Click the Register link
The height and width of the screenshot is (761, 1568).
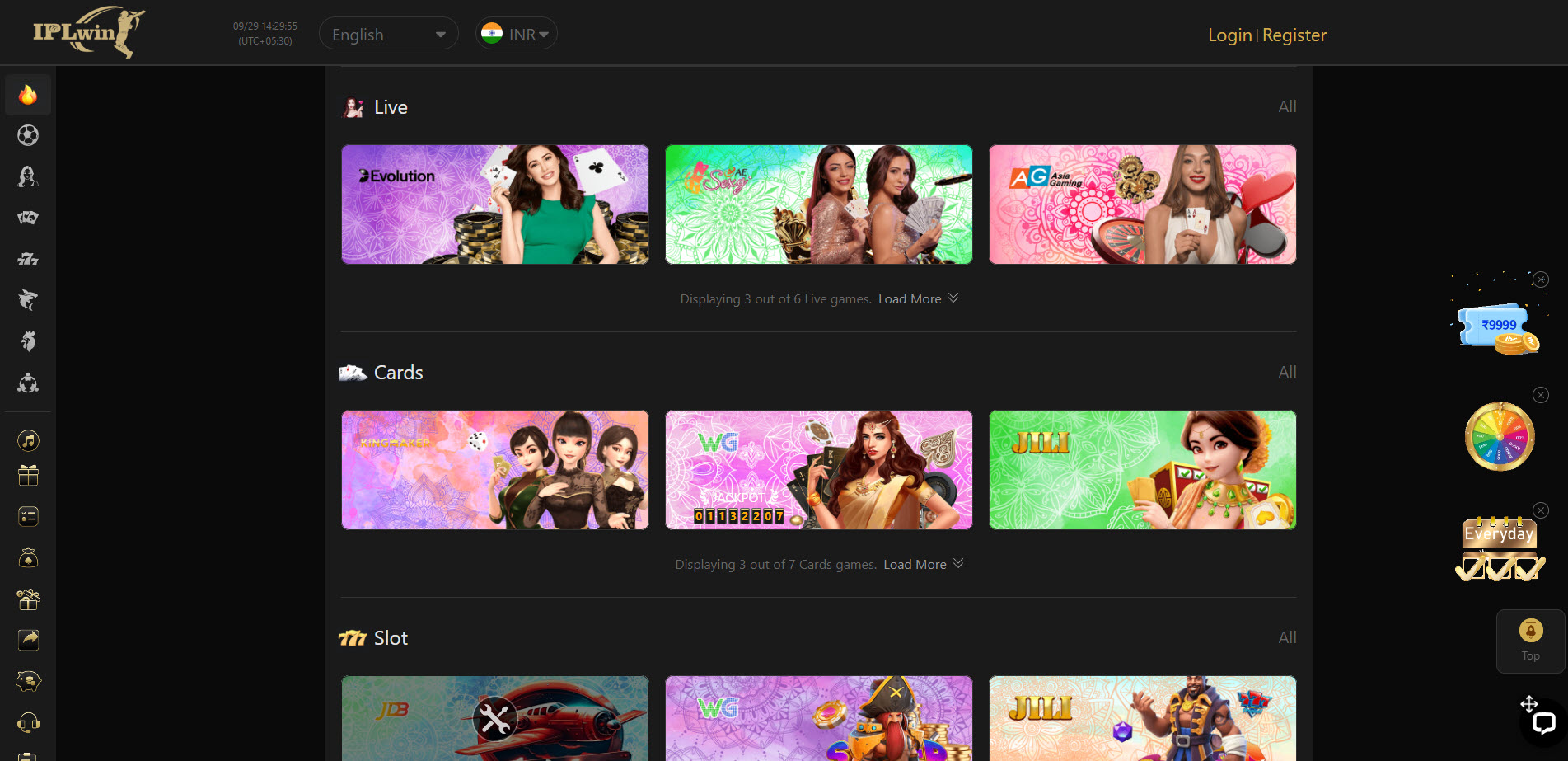pos(1294,35)
